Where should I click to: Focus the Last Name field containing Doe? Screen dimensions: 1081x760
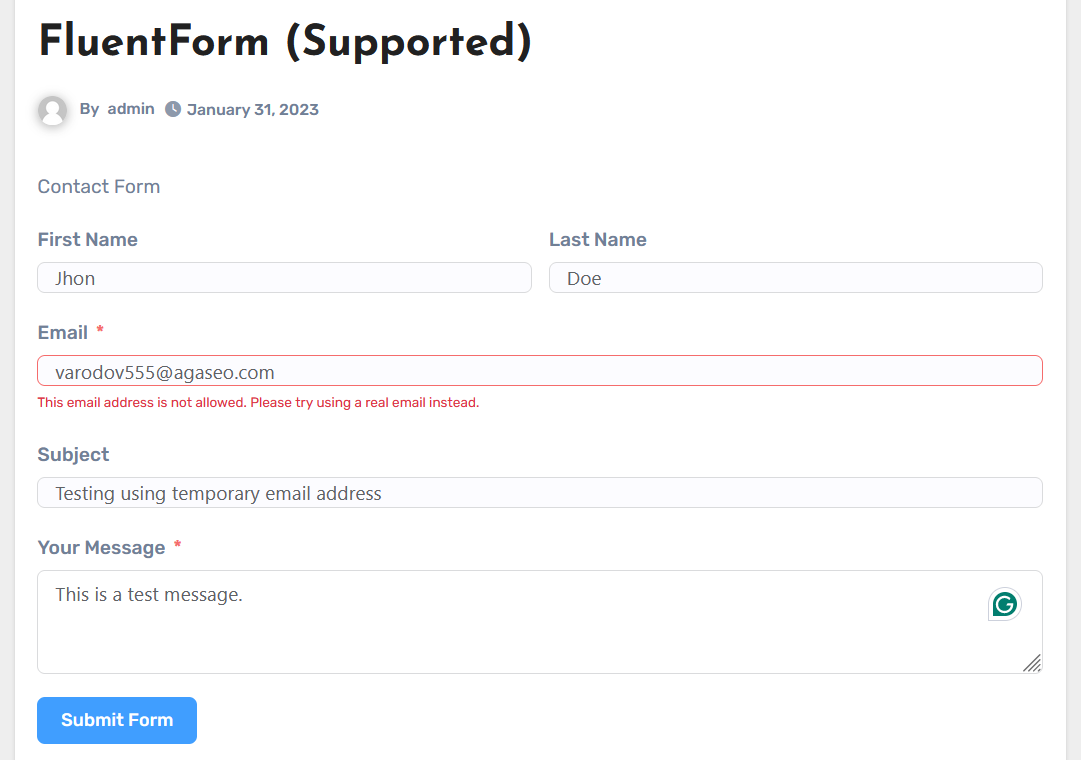tap(795, 278)
